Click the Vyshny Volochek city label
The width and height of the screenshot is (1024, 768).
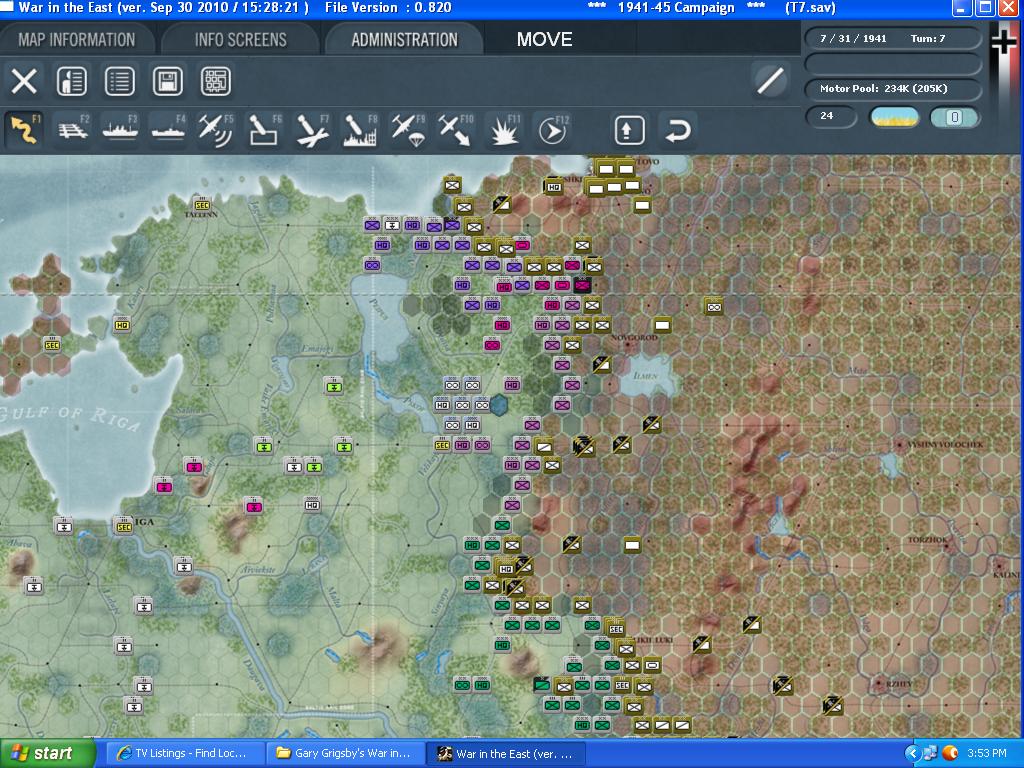coord(945,444)
